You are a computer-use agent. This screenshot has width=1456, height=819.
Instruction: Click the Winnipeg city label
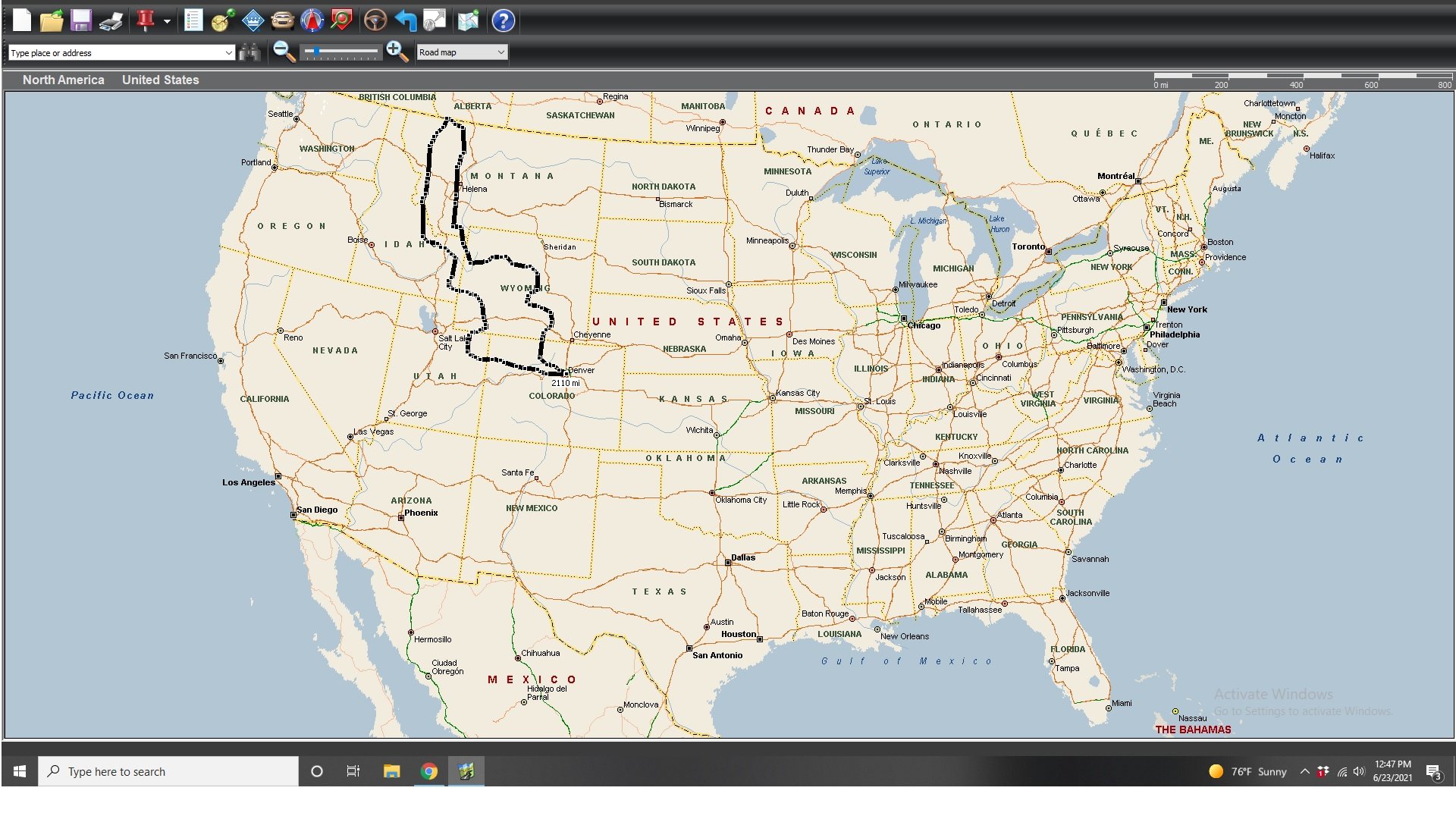703,128
